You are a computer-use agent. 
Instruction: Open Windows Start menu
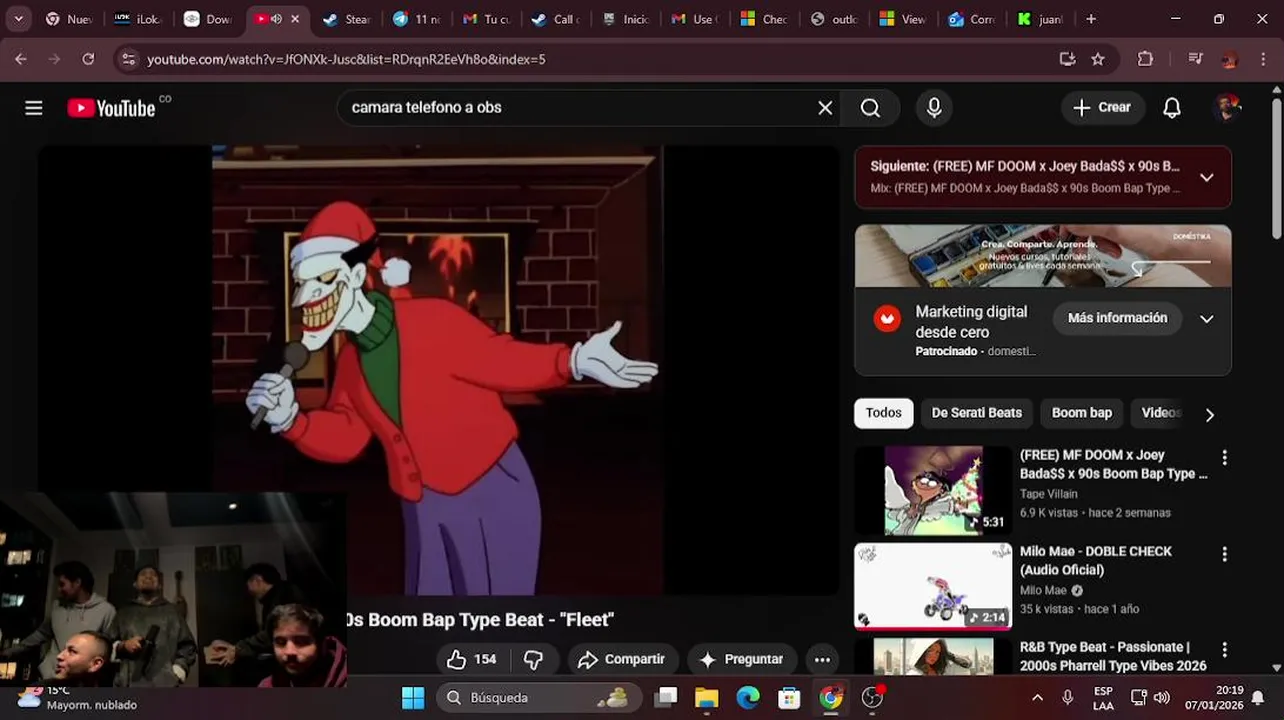tap(413, 697)
